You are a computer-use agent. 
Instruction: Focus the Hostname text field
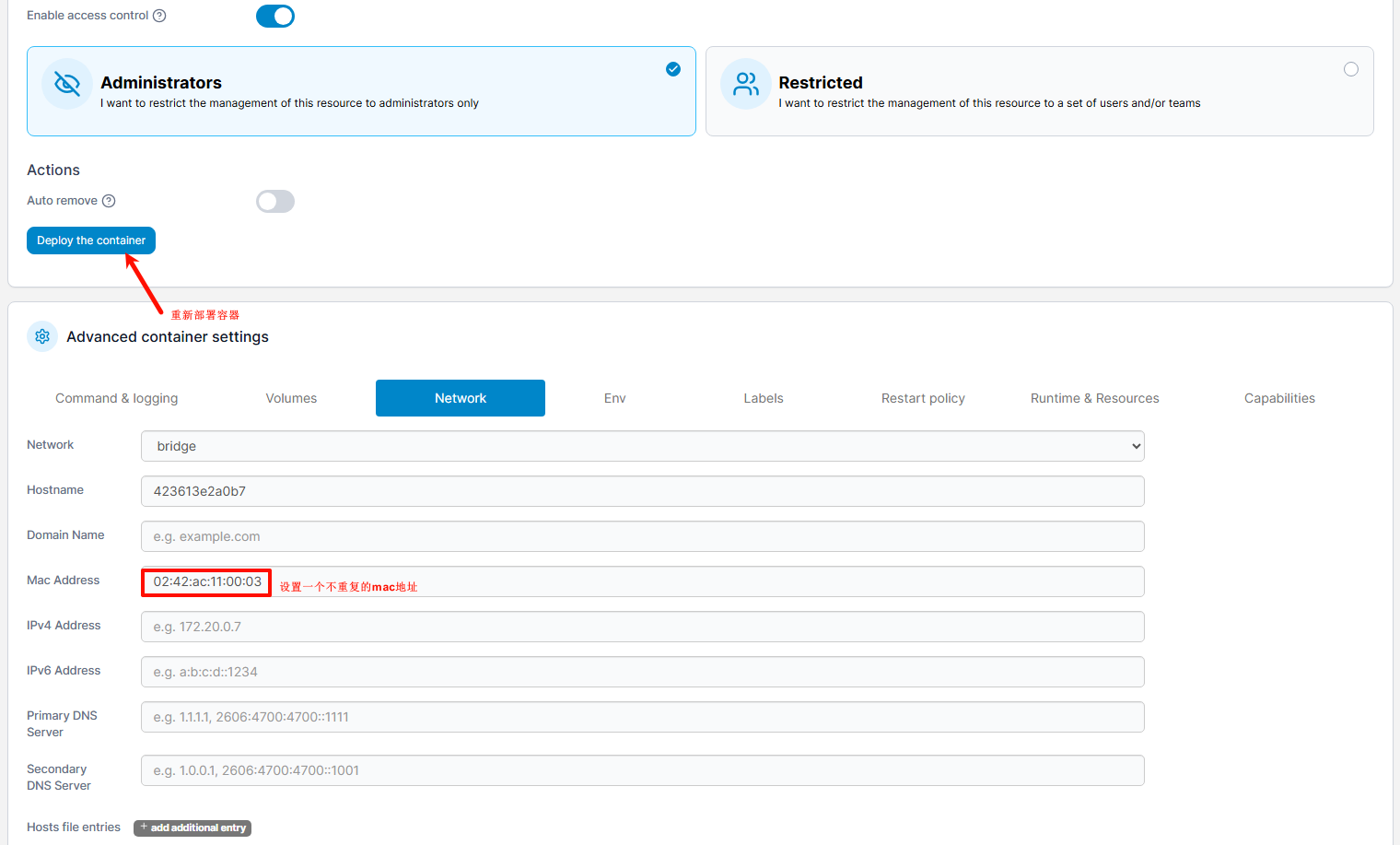click(642, 491)
